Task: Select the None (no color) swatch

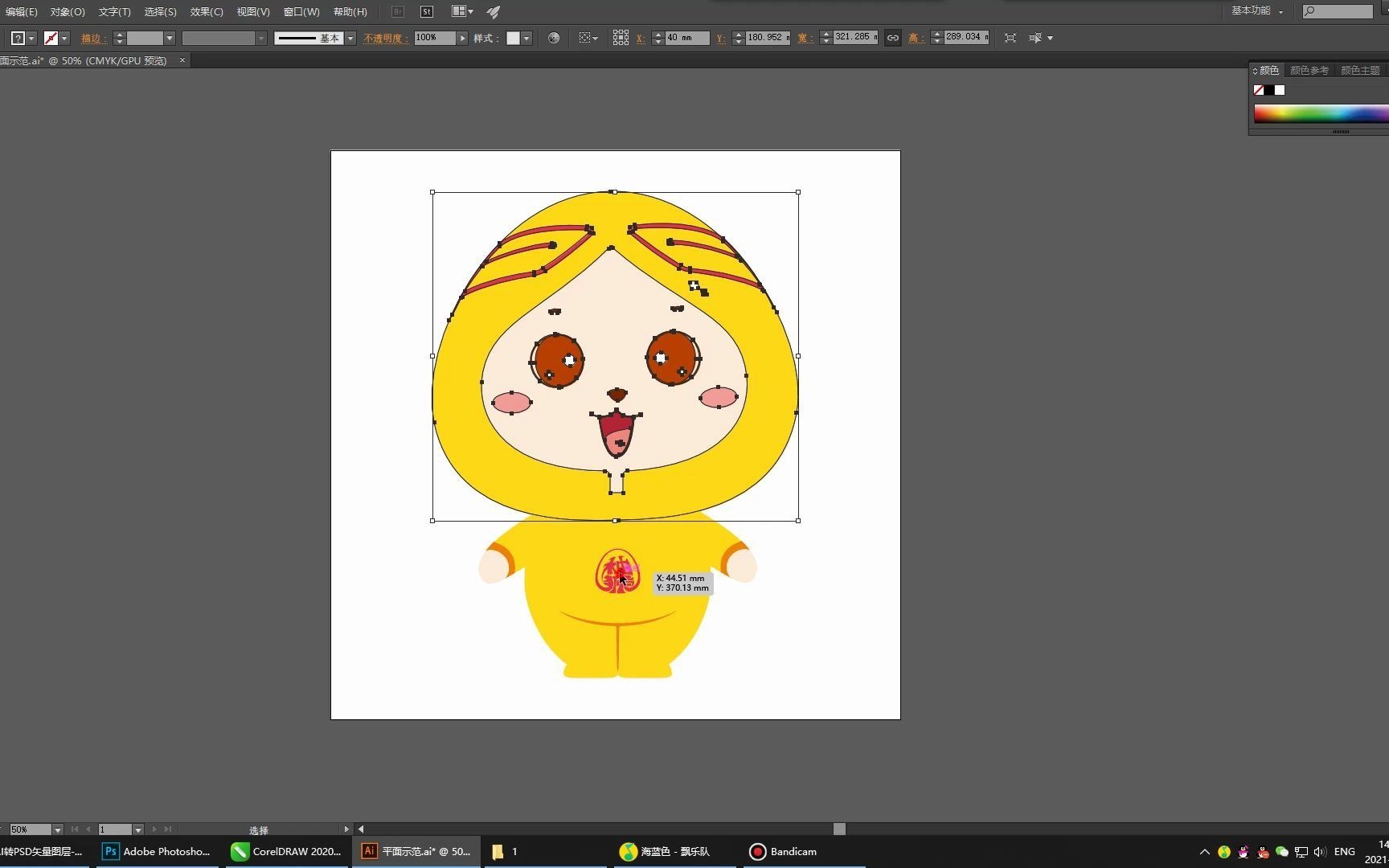Action: (1259, 90)
